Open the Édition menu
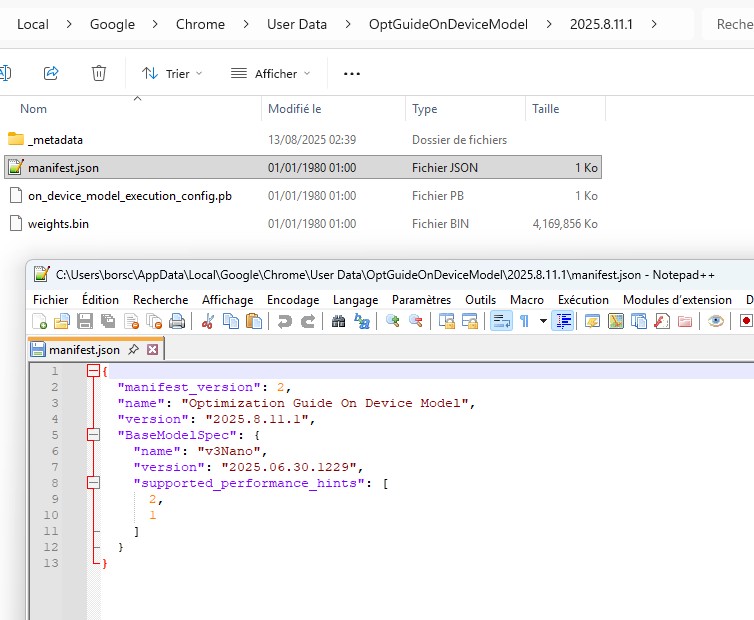The image size is (754, 620). pos(100,300)
